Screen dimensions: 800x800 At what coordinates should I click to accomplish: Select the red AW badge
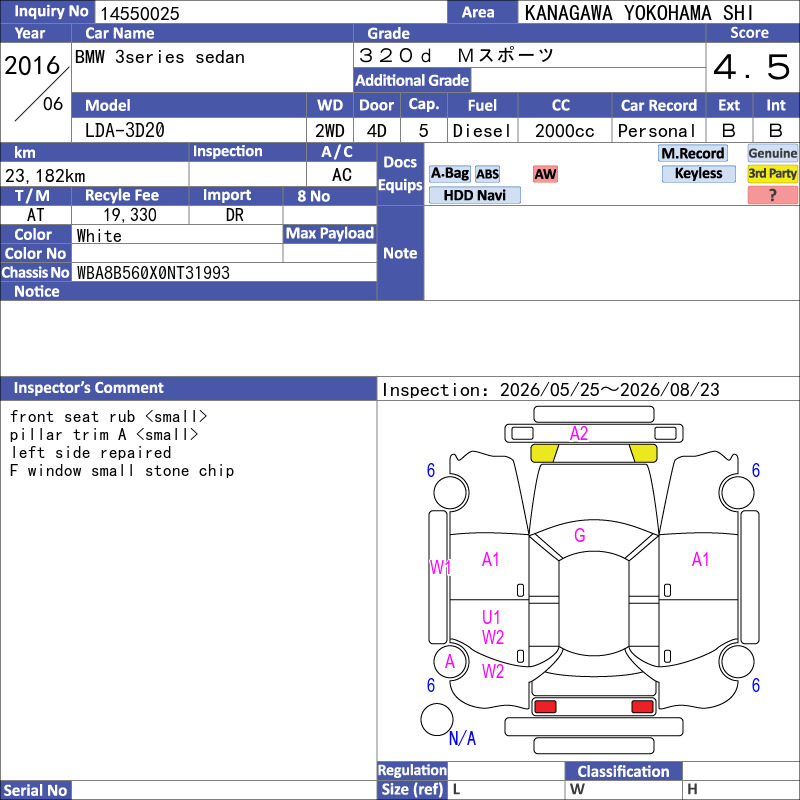pos(545,174)
